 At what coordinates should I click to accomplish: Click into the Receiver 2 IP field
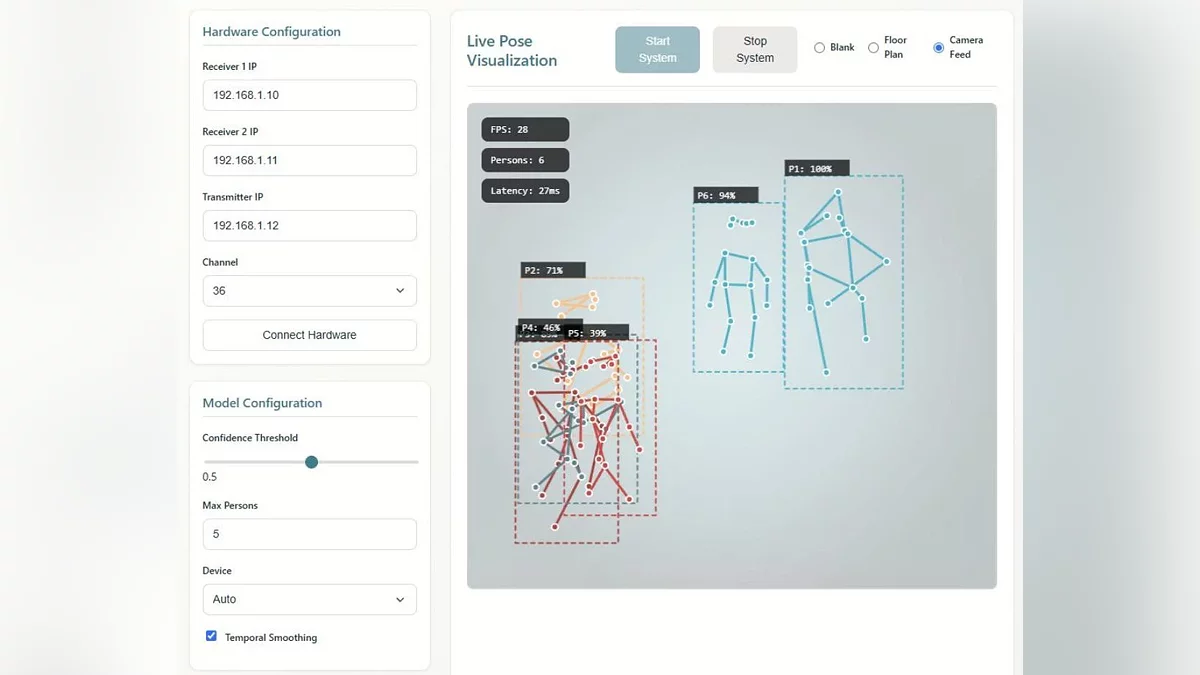(x=309, y=161)
